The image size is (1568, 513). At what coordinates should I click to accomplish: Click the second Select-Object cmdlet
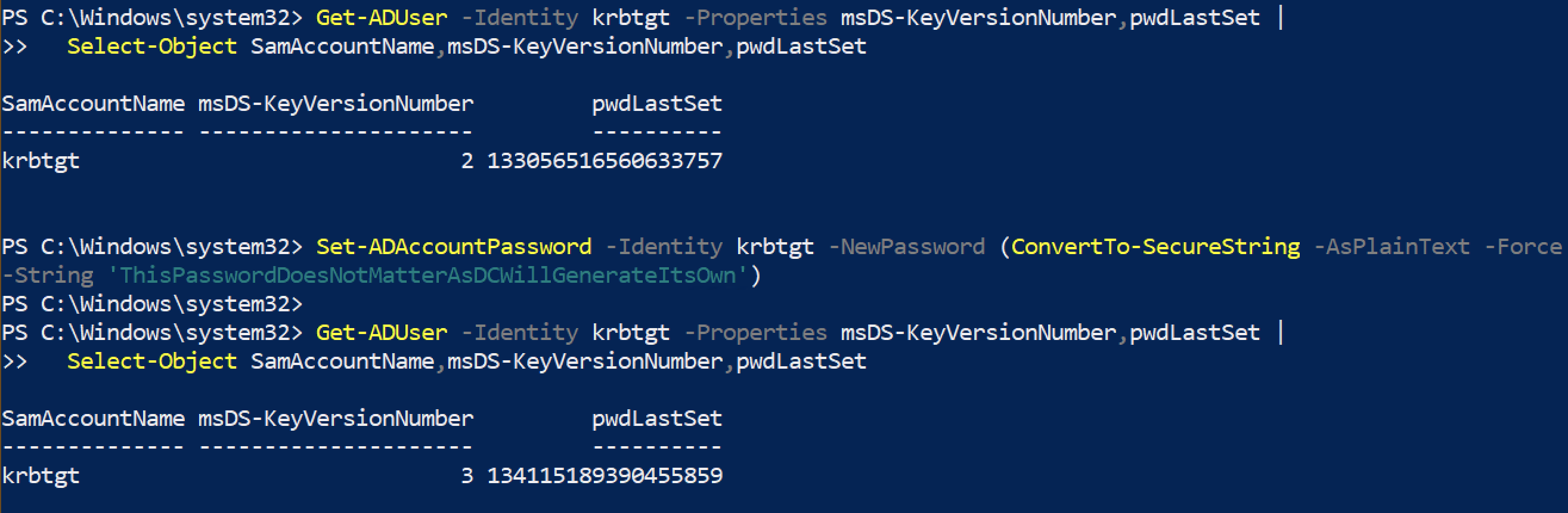click(x=151, y=361)
